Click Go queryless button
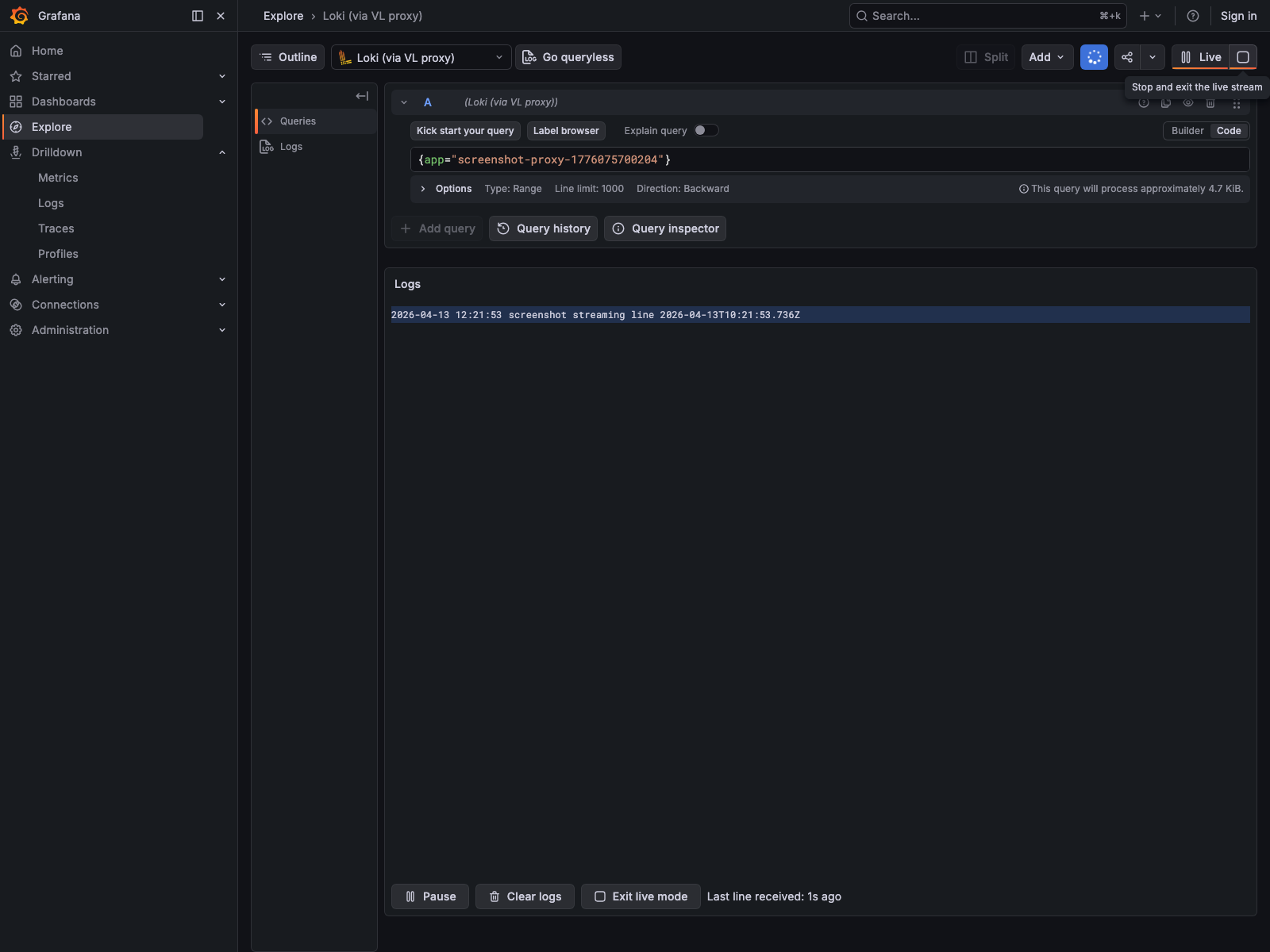The height and width of the screenshot is (952, 1270). [568, 57]
